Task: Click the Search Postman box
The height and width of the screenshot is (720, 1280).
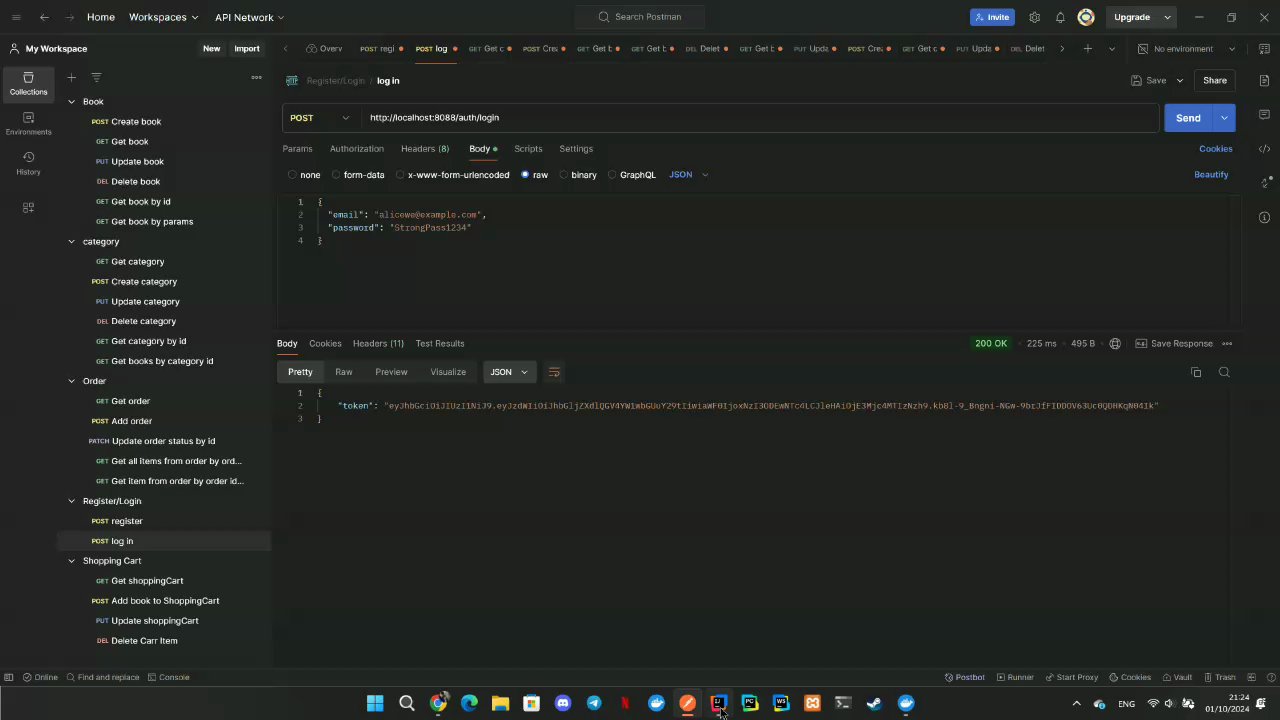Action: [640, 17]
